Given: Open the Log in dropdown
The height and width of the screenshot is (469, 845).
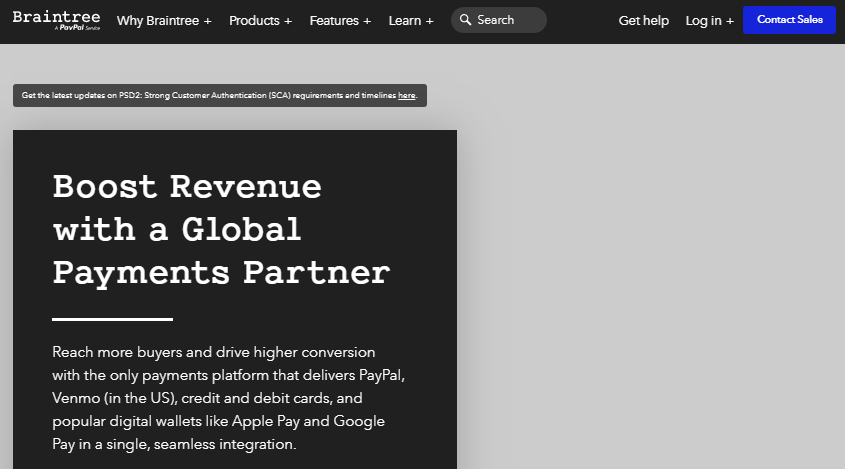Looking at the screenshot, I should pos(703,21).
